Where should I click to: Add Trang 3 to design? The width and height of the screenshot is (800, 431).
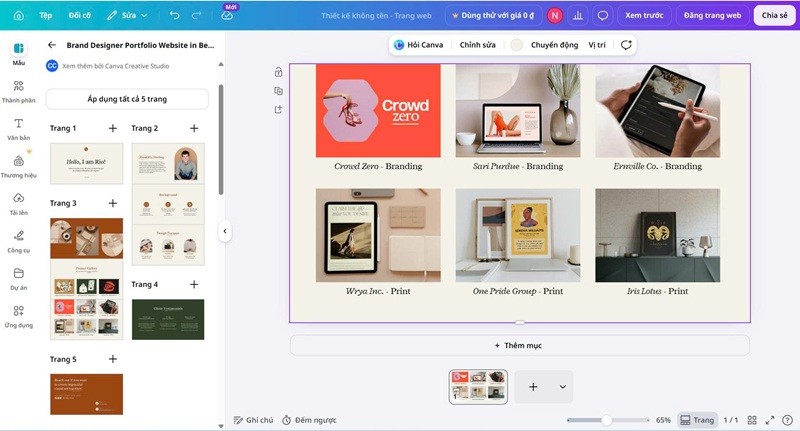(x=113, y=203)
